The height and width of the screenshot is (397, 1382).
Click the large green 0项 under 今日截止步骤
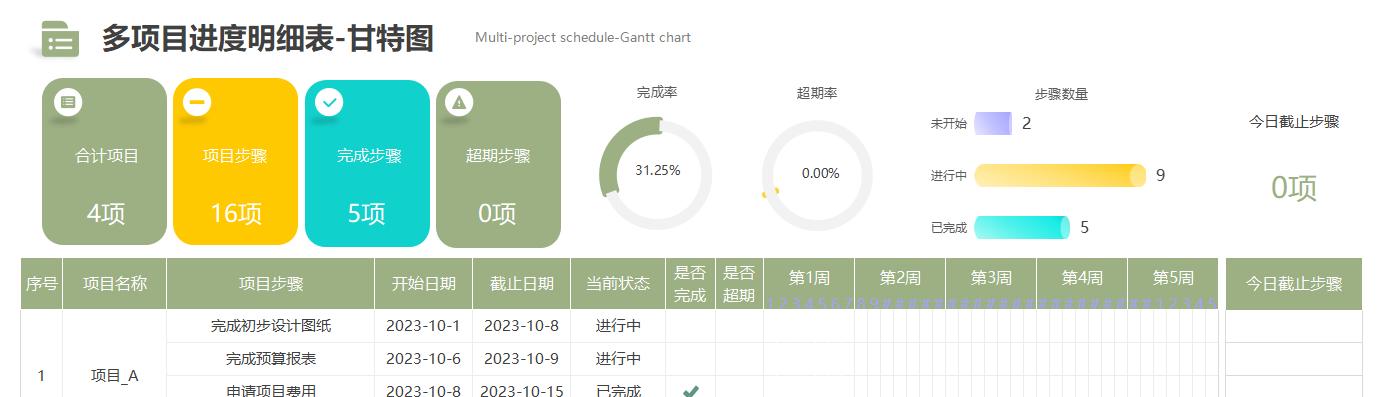click(x=1294, y=188)
